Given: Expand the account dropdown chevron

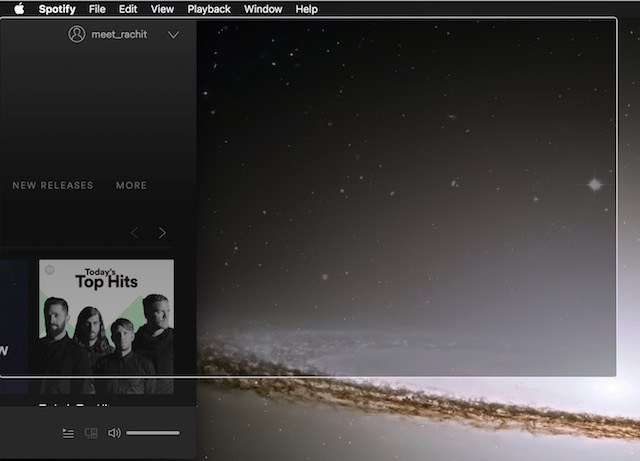Looking at the screenshot, I should (x=173, y=35).
